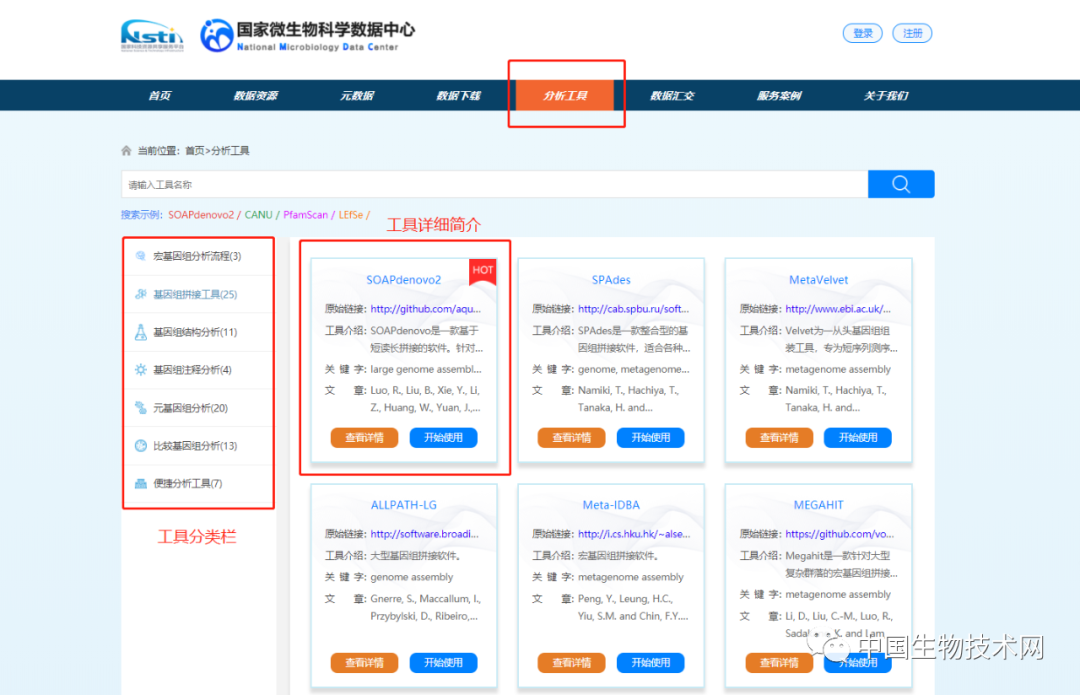
Task: Open 数据资源 navigation item
Action: pyautogui.click(x=256, y=96)
